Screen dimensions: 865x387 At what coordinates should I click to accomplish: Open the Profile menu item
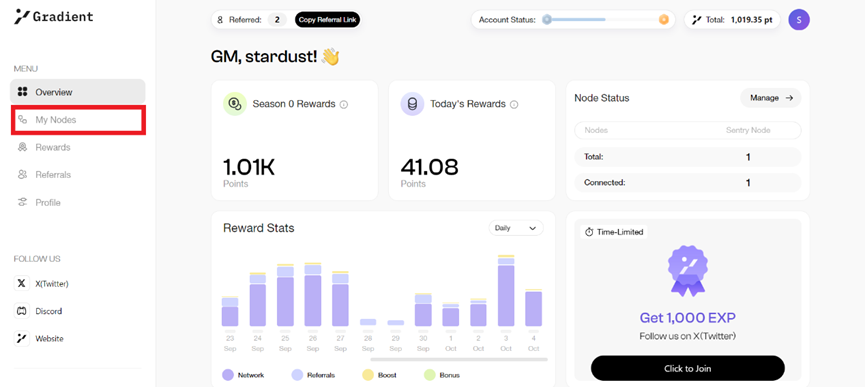coord(78,202)
